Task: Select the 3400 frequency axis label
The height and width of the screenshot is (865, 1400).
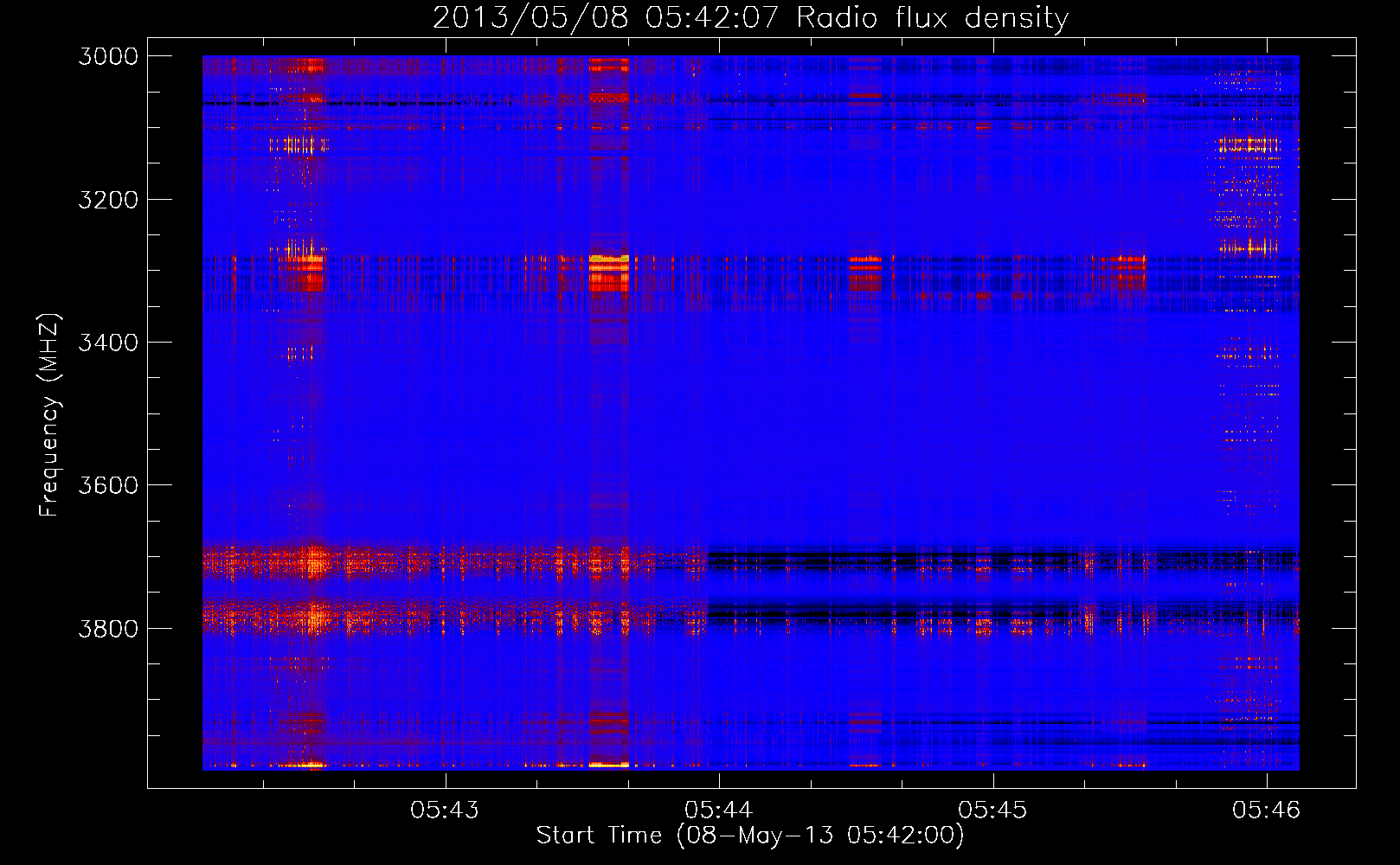Action: pos(108,343)
